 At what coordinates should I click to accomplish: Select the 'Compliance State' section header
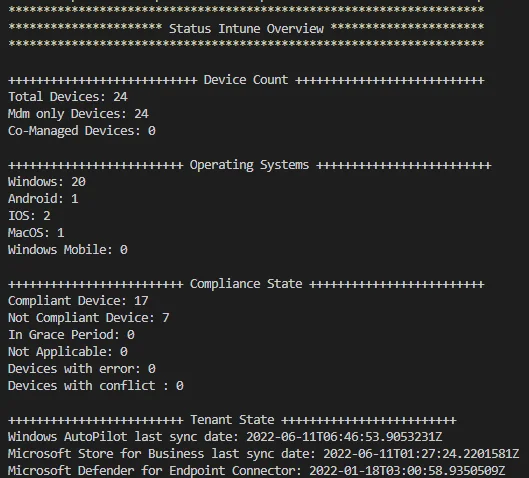tap(246, 284)
